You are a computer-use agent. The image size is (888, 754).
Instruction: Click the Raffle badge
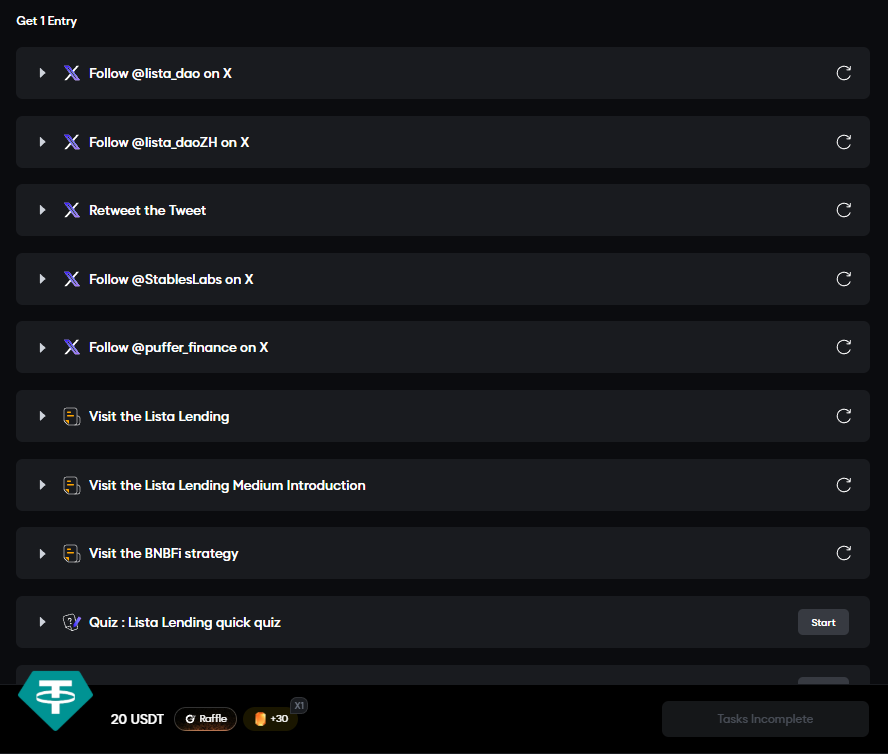206,719
